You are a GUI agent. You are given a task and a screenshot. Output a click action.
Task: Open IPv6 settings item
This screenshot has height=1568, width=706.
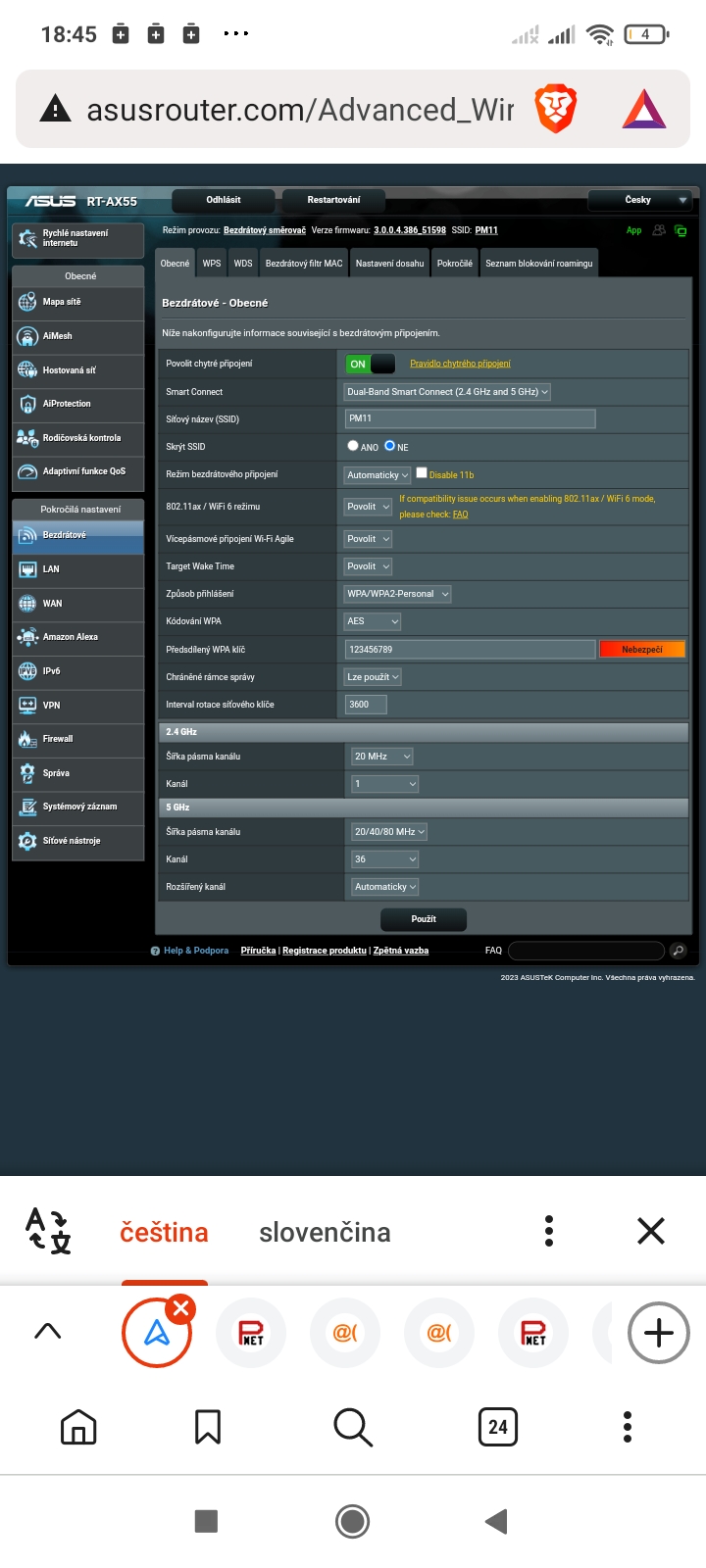78,671
